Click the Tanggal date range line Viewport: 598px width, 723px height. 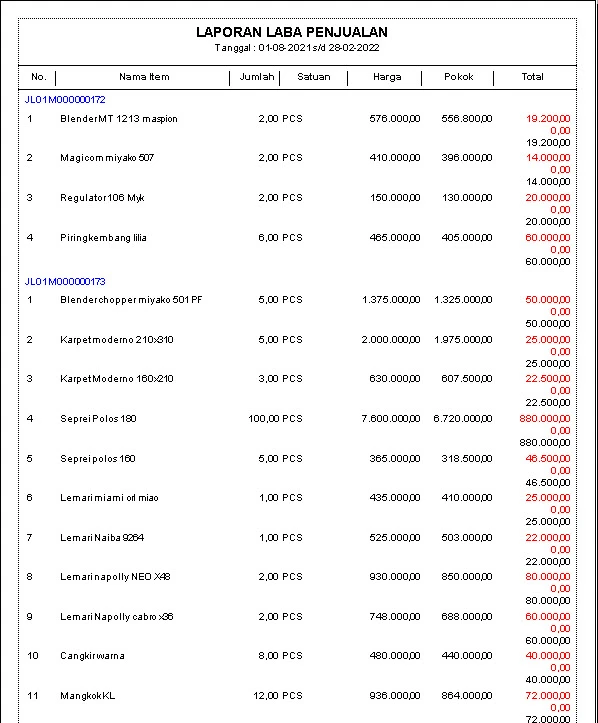coord(297,47)
